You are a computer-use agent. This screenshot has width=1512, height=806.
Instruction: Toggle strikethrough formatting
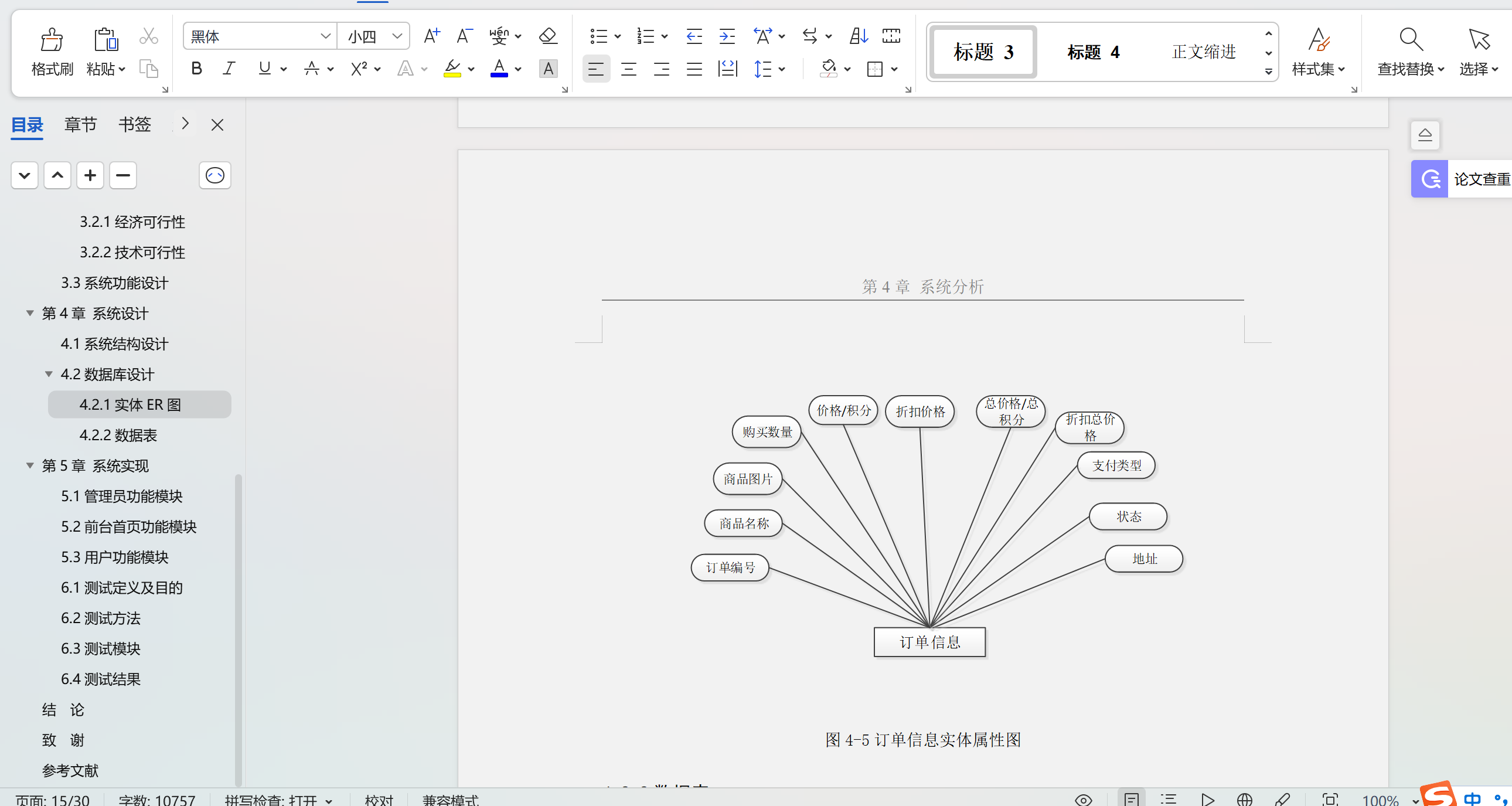312,69
